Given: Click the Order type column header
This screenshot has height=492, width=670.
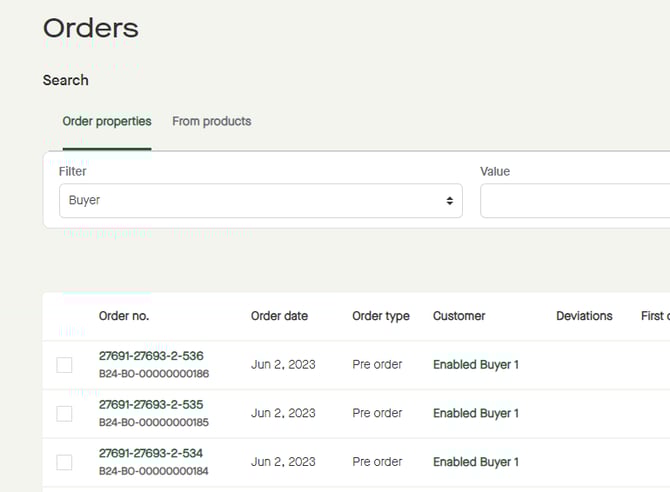Looking at the screenshot, I should coord(381,316).
